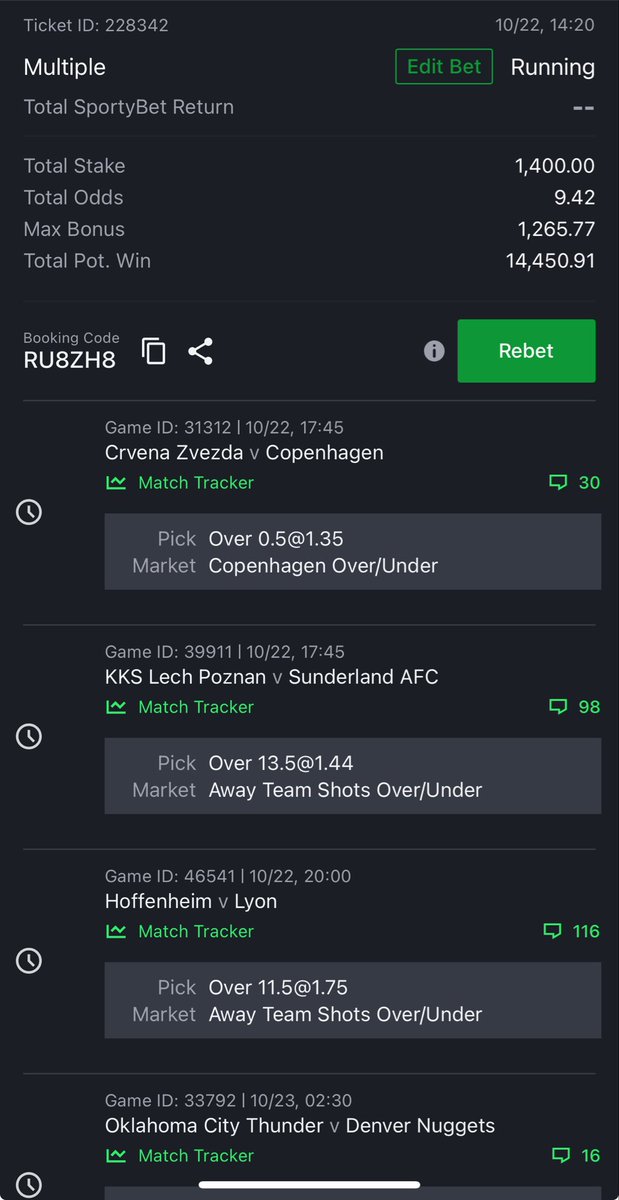Select the Over 13.5@1.44 pick box
619x1200 pixels.
click(x=353, y=776)
